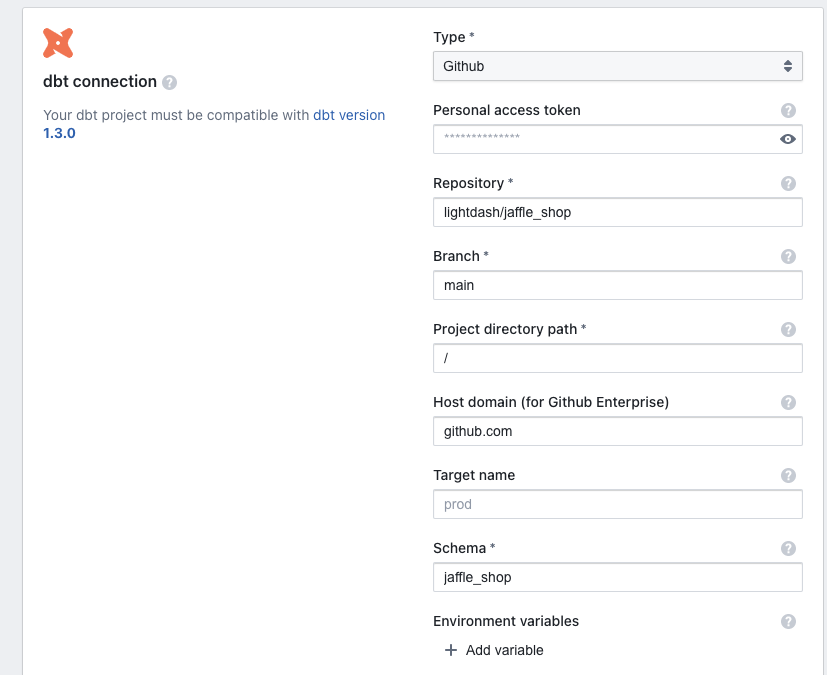The height and width of the screenshot is (675, 827).
Task: Click the Repository input showing lightdash/jaffle_shop
Action: click(617, 212)
